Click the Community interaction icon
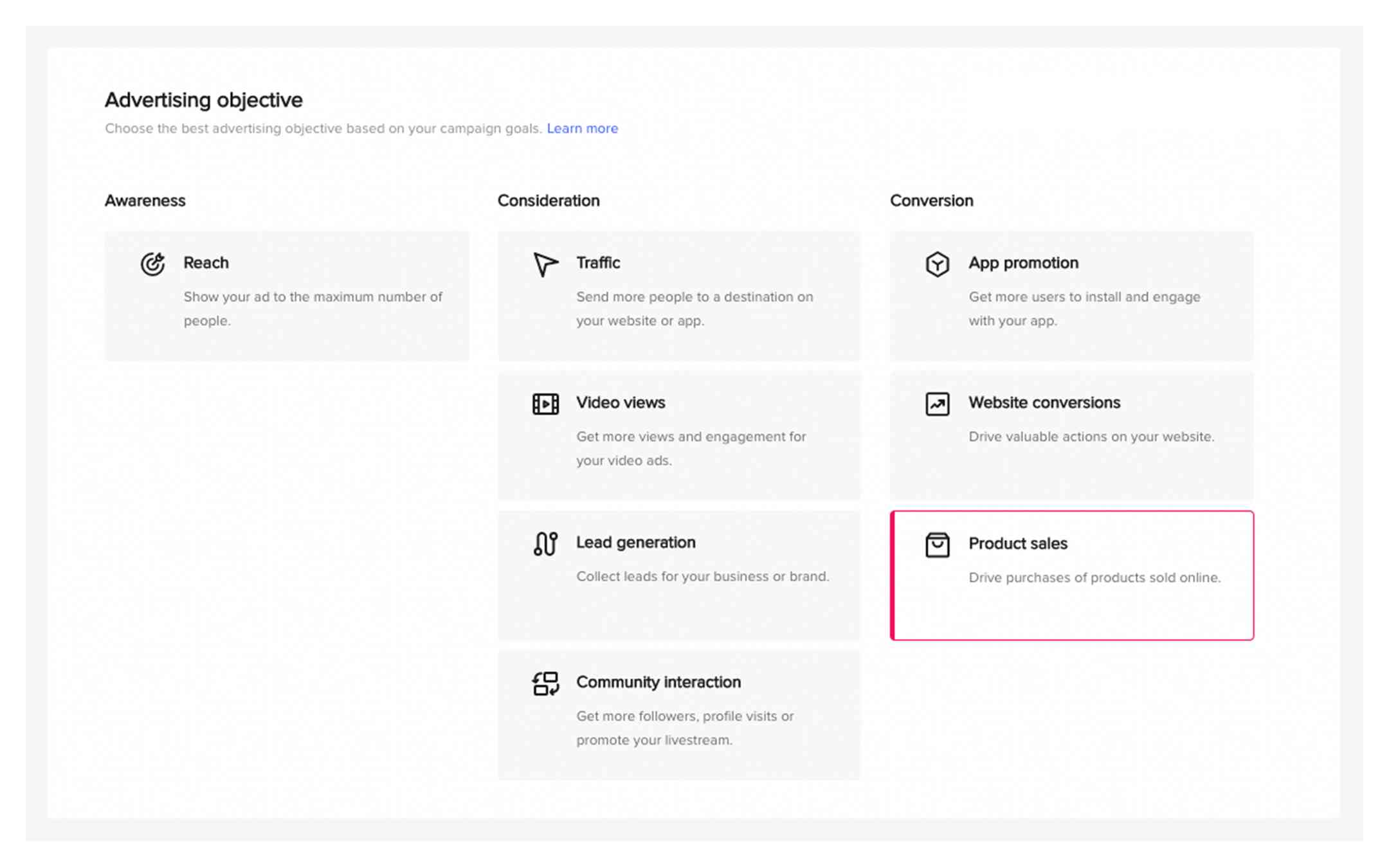This screenshot has width=1389, height=868. (x=545, y=683)
